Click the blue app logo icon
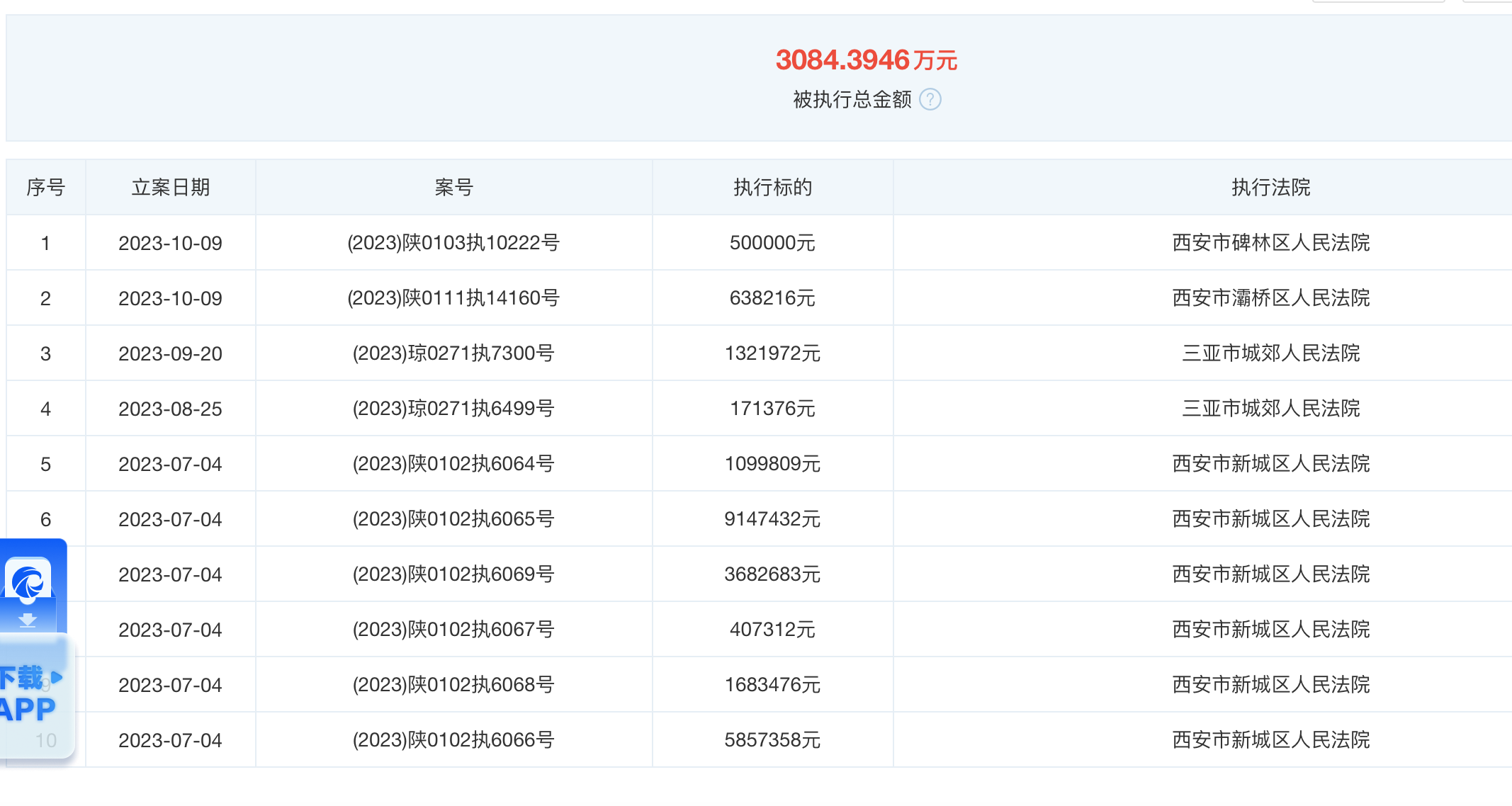 click(x=28, y=583)
